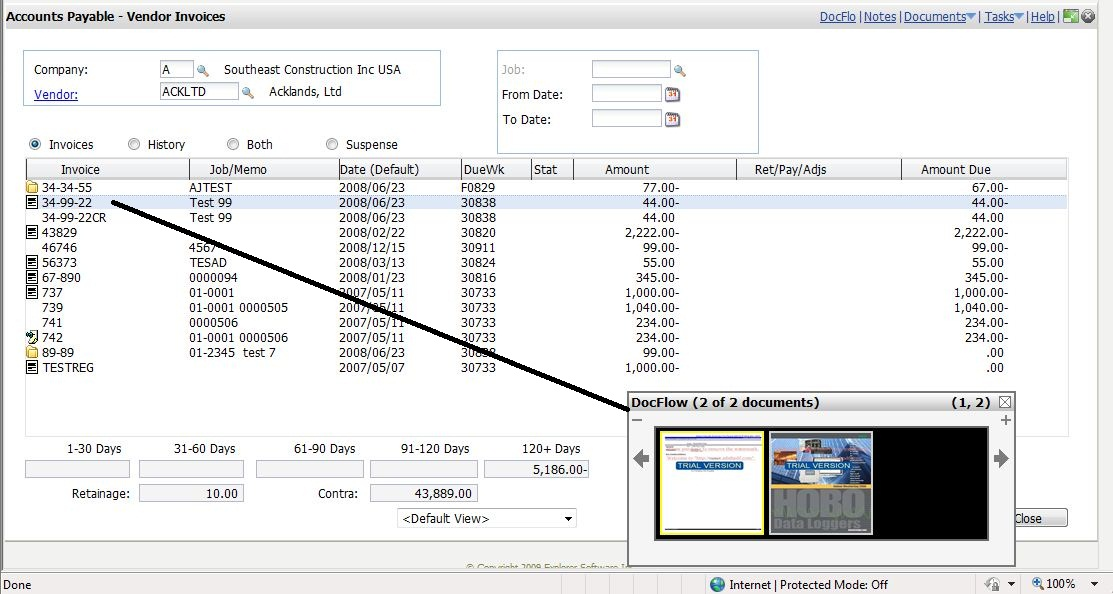Select the Invoices radio button
The width and height of the screenshot is (1113, 594).
[x=35, y=144]
